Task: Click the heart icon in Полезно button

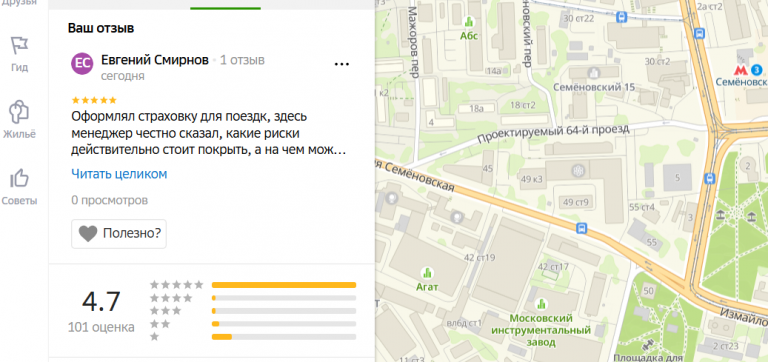Action: [88, 234]
